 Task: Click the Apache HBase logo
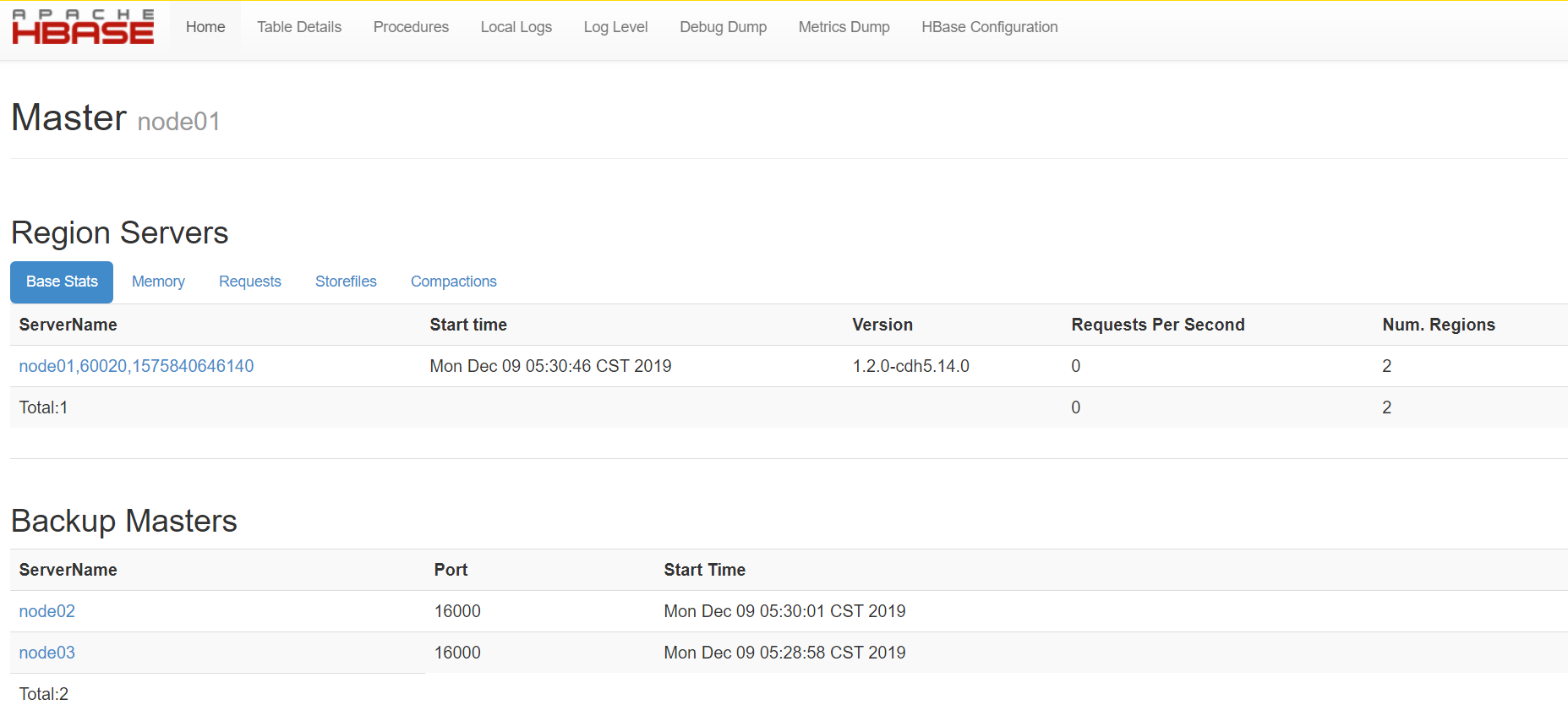(x=83, y=27)
